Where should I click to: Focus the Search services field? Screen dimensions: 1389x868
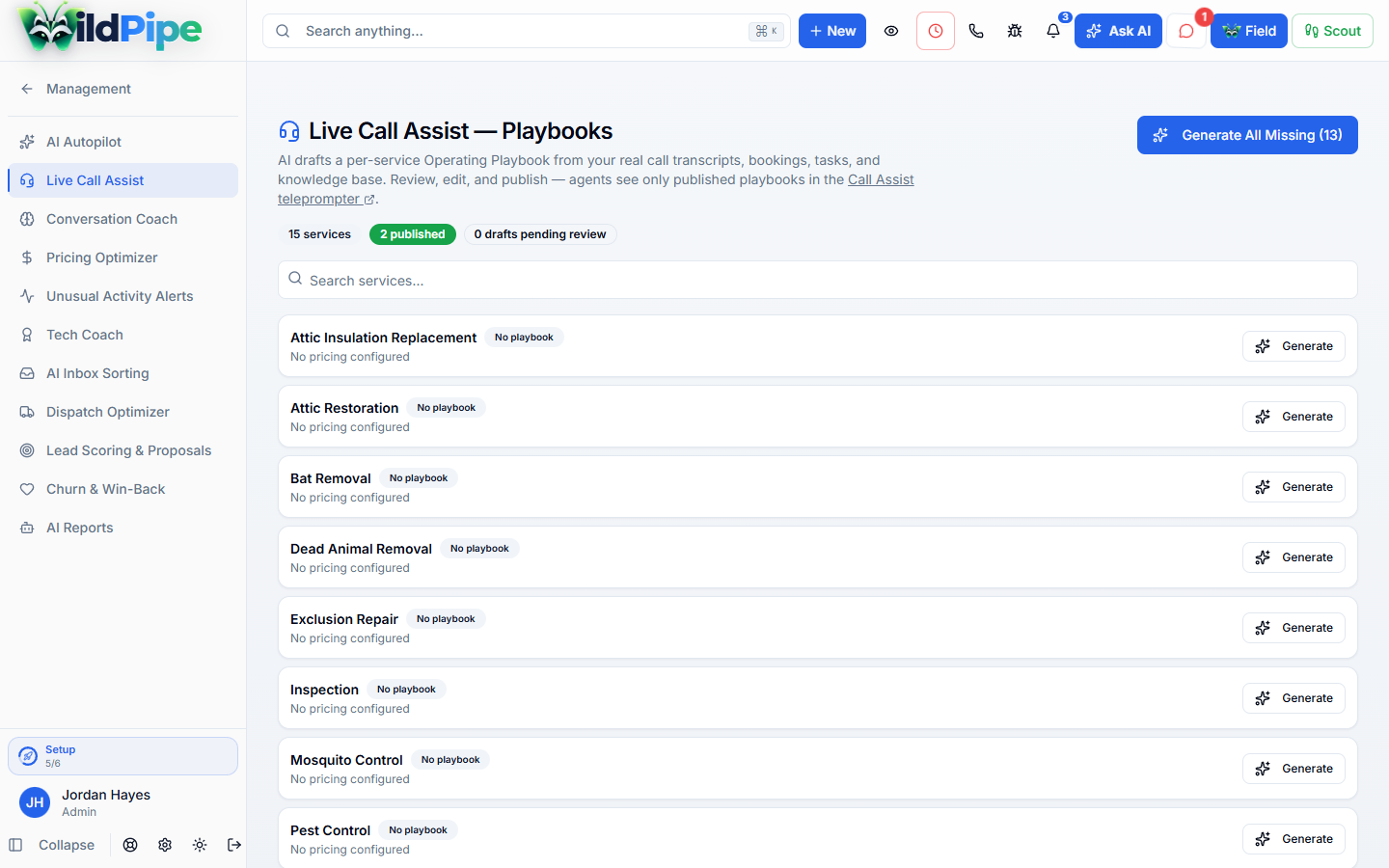[818, 280]
